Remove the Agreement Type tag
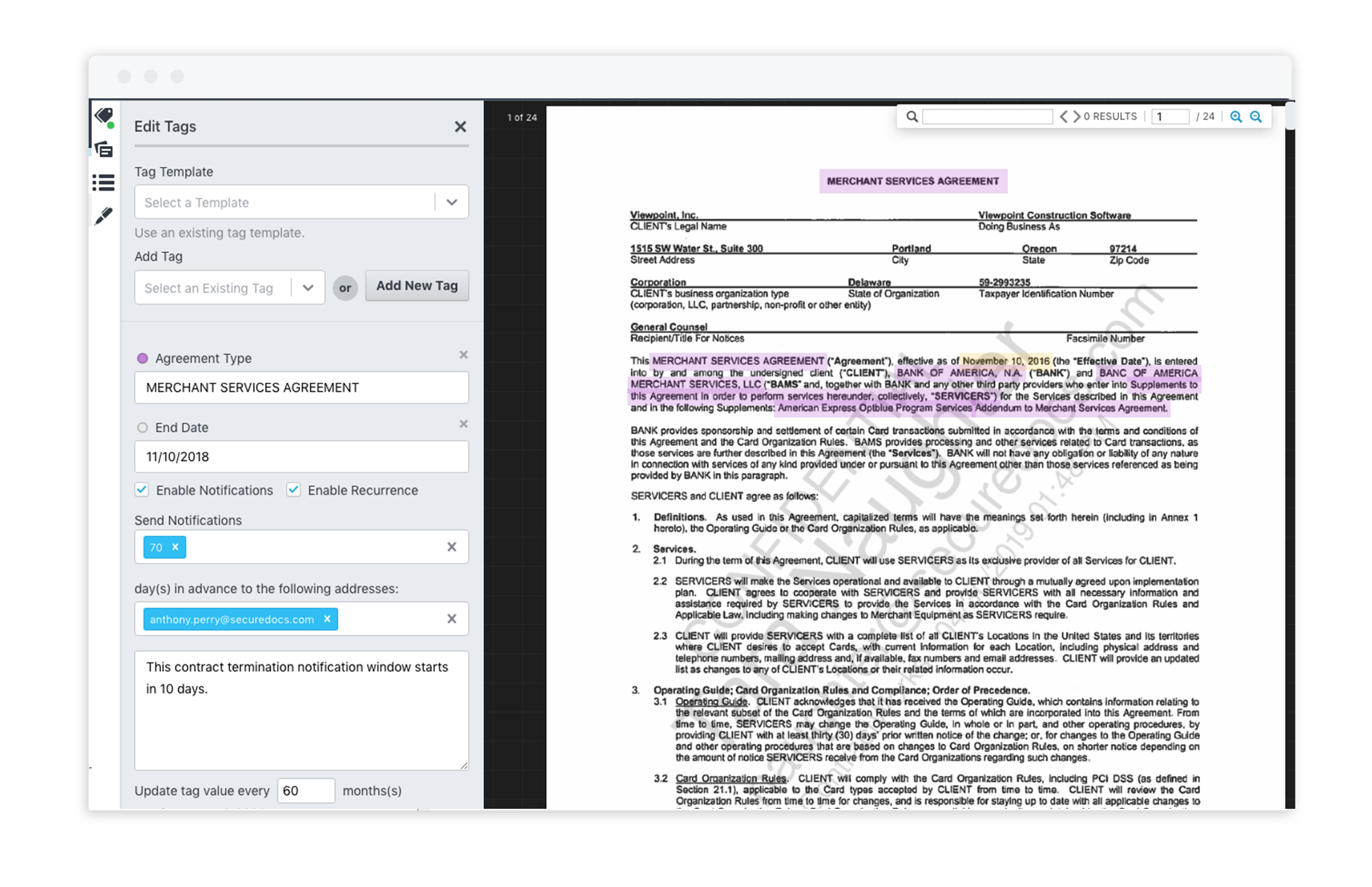This screenshot has height=887, width=1372. [x=463, y=355]
